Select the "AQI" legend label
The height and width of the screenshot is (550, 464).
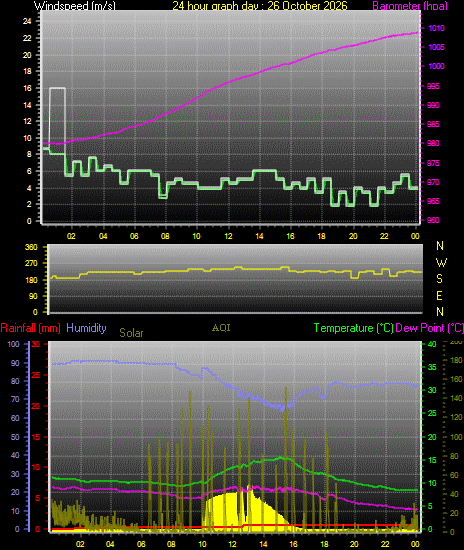click(x=221, y=328)
